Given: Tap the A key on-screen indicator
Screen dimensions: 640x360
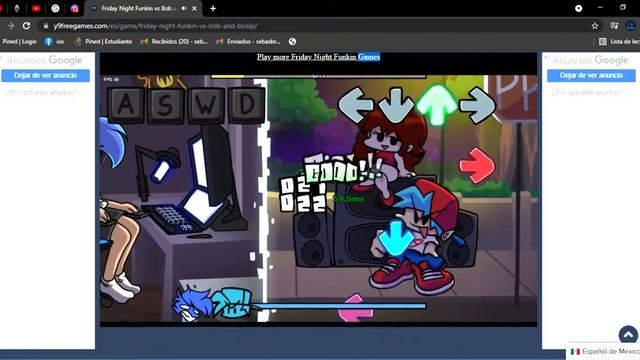Looking at the screenshot, I should (x=126, y=105).
